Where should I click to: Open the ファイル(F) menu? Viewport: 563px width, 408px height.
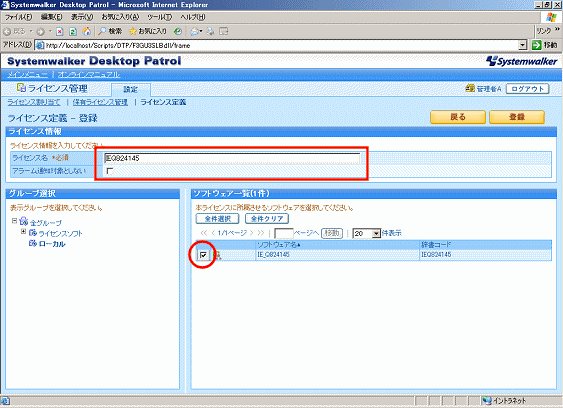[x=18, y=17]
